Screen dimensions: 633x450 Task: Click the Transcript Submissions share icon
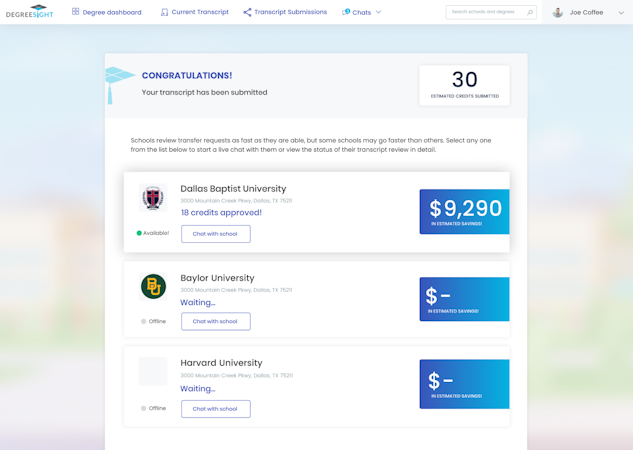pyautogui.click(x=247, y=12)
